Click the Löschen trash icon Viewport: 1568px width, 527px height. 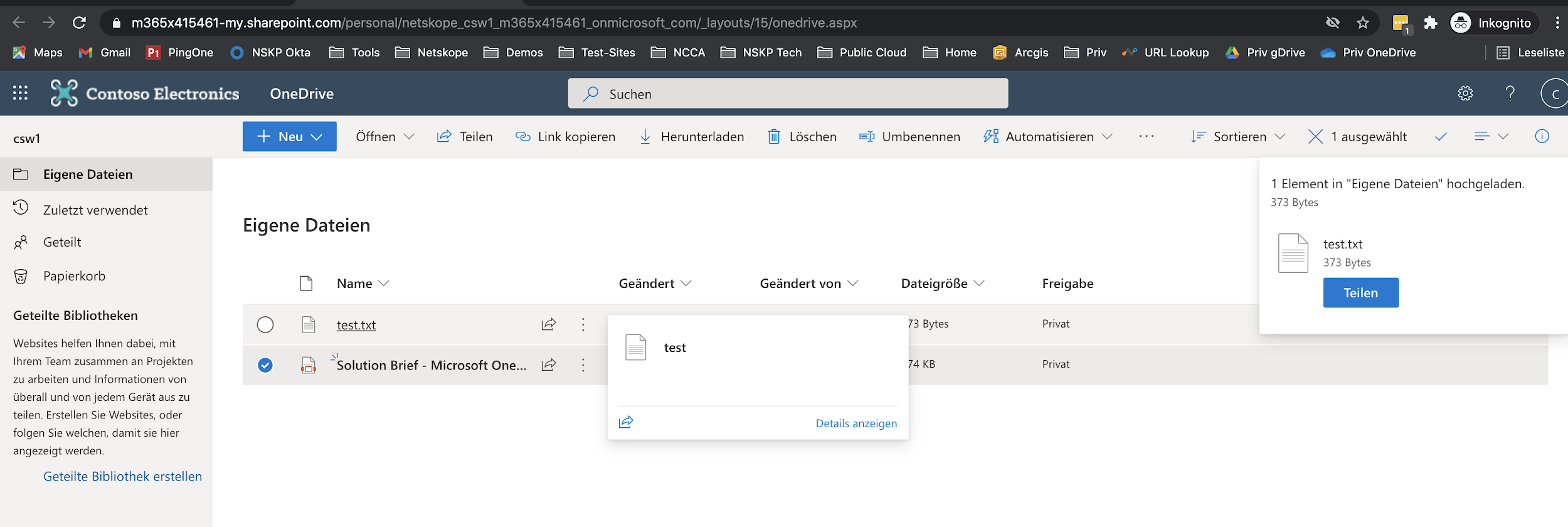tap(774, 137)
